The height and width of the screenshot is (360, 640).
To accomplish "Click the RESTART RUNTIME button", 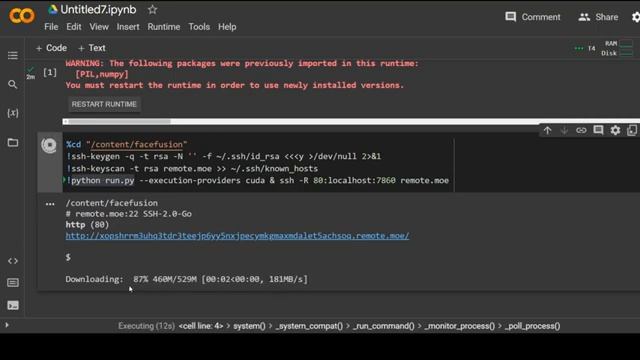I will 104,104.
